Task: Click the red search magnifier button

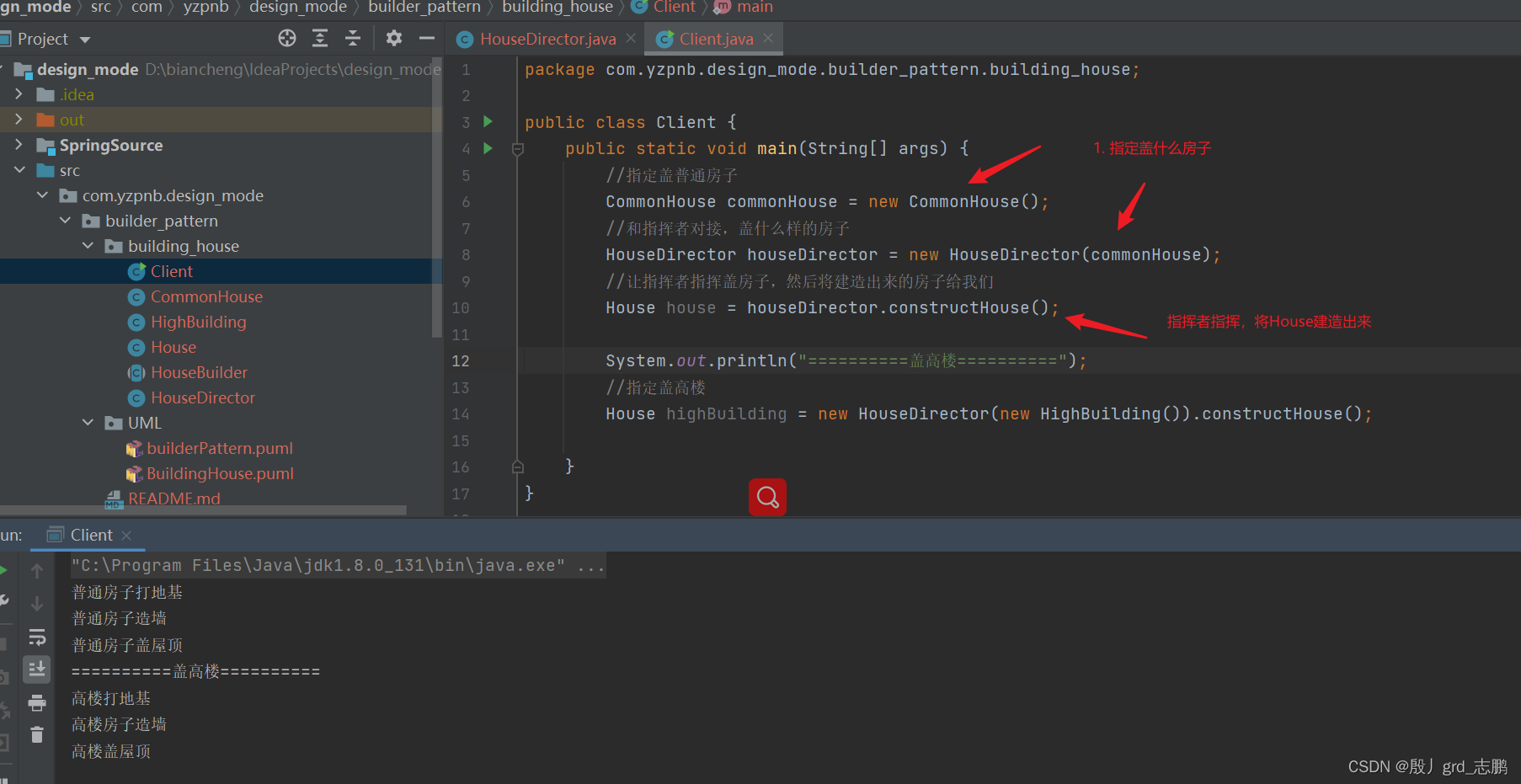Action: coord(767,497)
